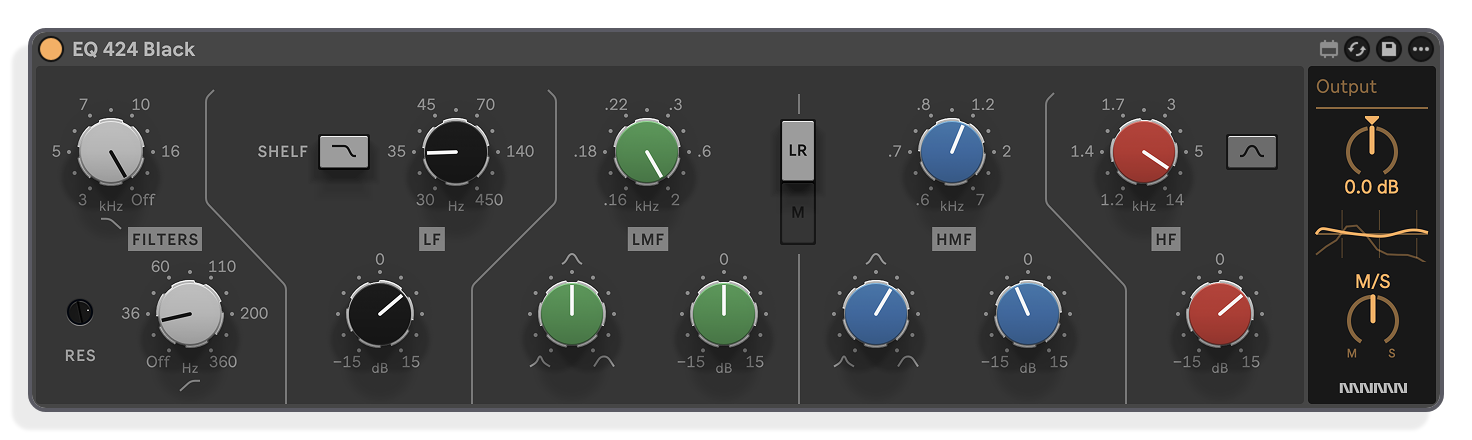Screen dimensions: 1472x440
Task: Click the hot-swap preset icon in title bar
Action: (x=1357, y=48)
